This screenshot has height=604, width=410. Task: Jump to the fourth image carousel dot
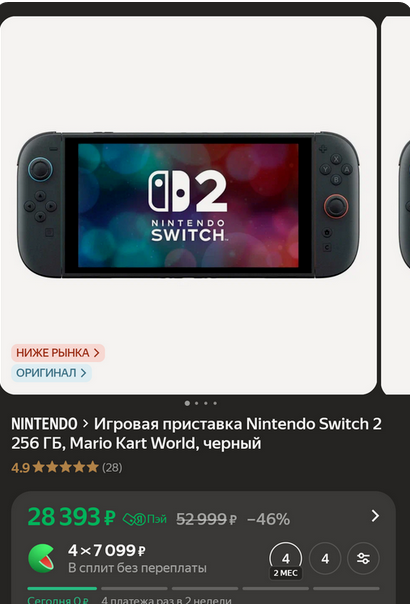coord(215,403)
